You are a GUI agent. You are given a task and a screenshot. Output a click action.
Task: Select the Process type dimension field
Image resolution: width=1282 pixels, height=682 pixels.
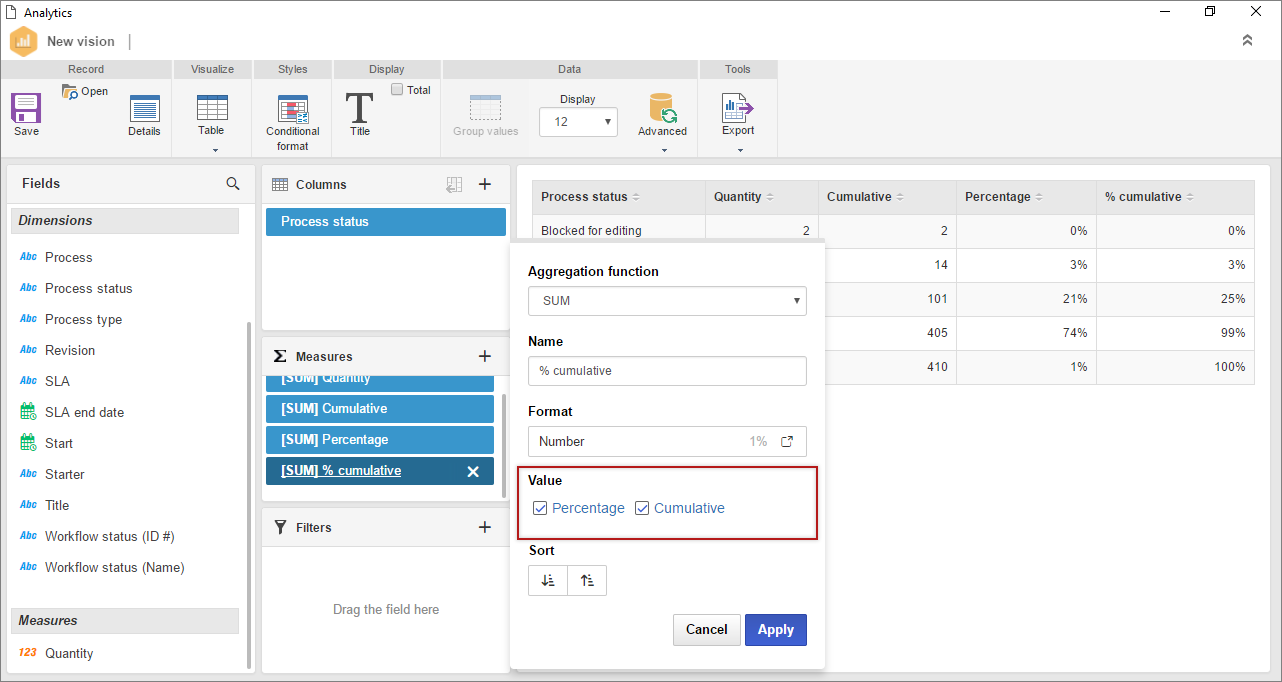click(x=84, y=319)
